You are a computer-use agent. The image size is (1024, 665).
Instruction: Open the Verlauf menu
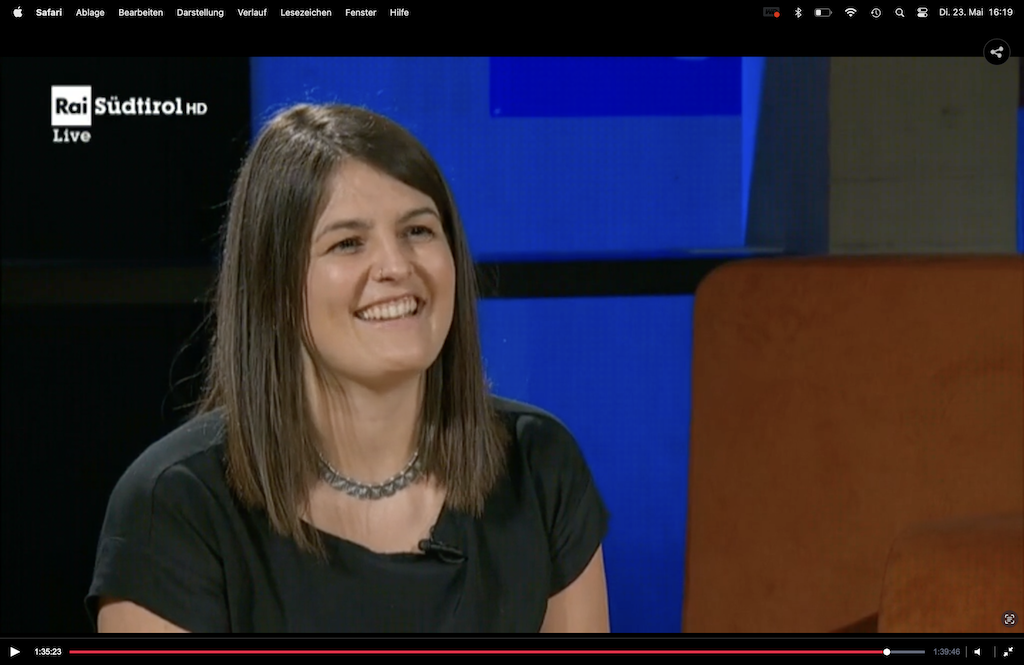[x=252, y=12]
